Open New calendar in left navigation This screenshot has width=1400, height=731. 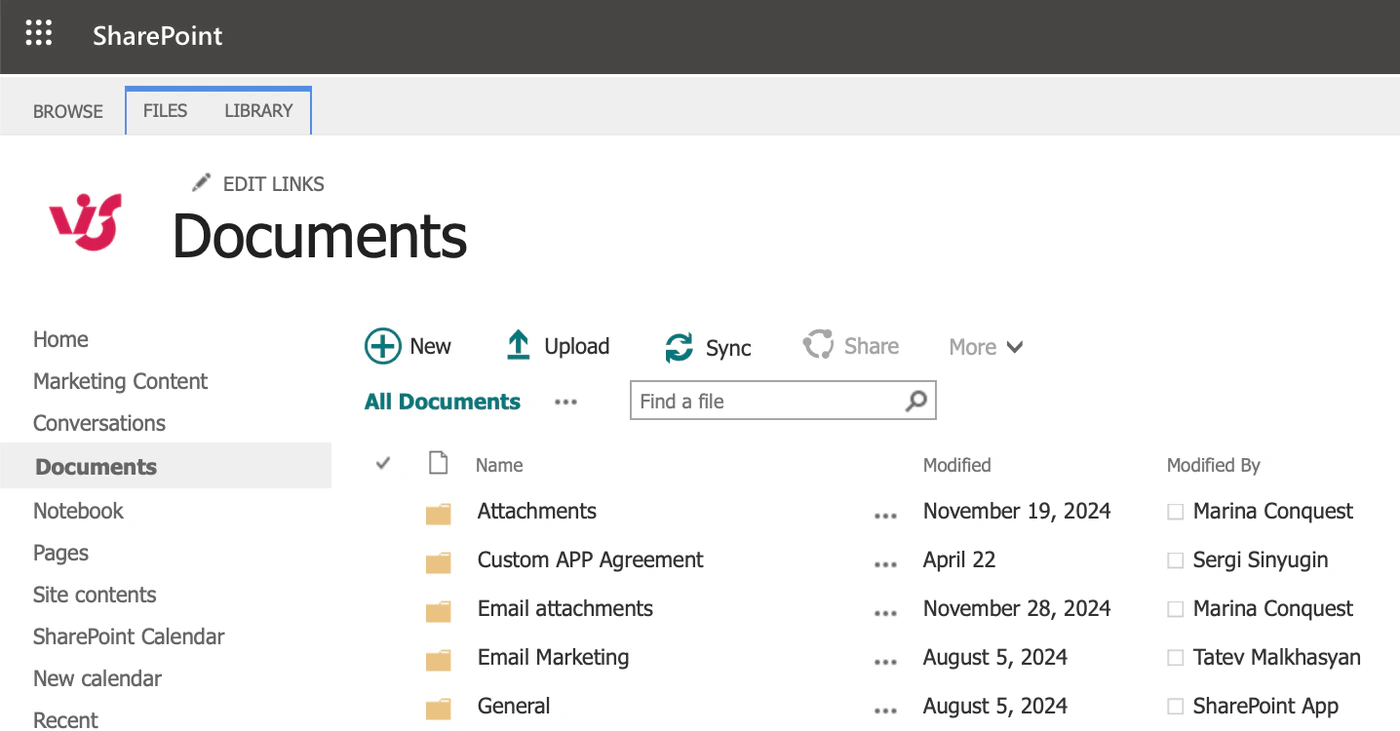tap(97, 678)
